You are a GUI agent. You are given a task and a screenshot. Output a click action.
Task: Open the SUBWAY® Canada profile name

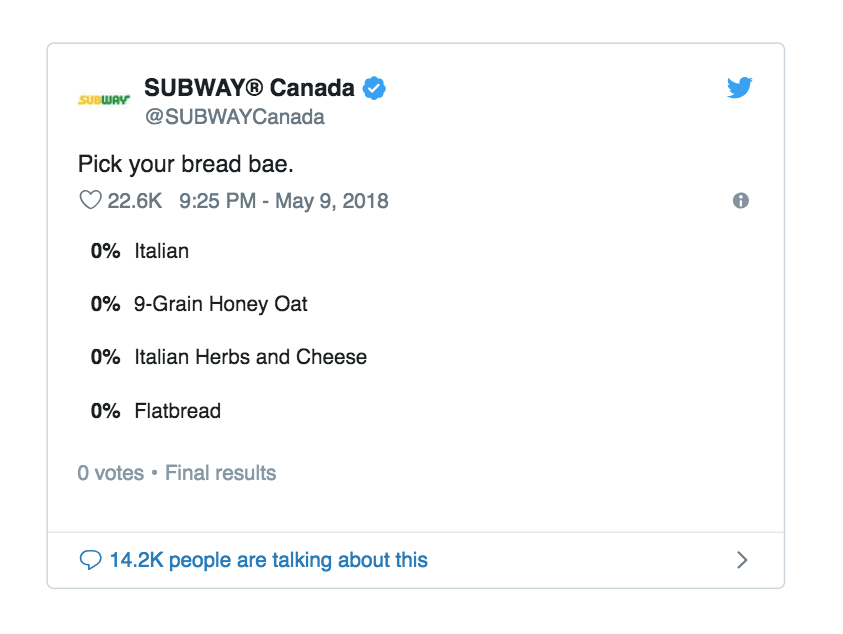pyautogui.click(x=249, y=88)
